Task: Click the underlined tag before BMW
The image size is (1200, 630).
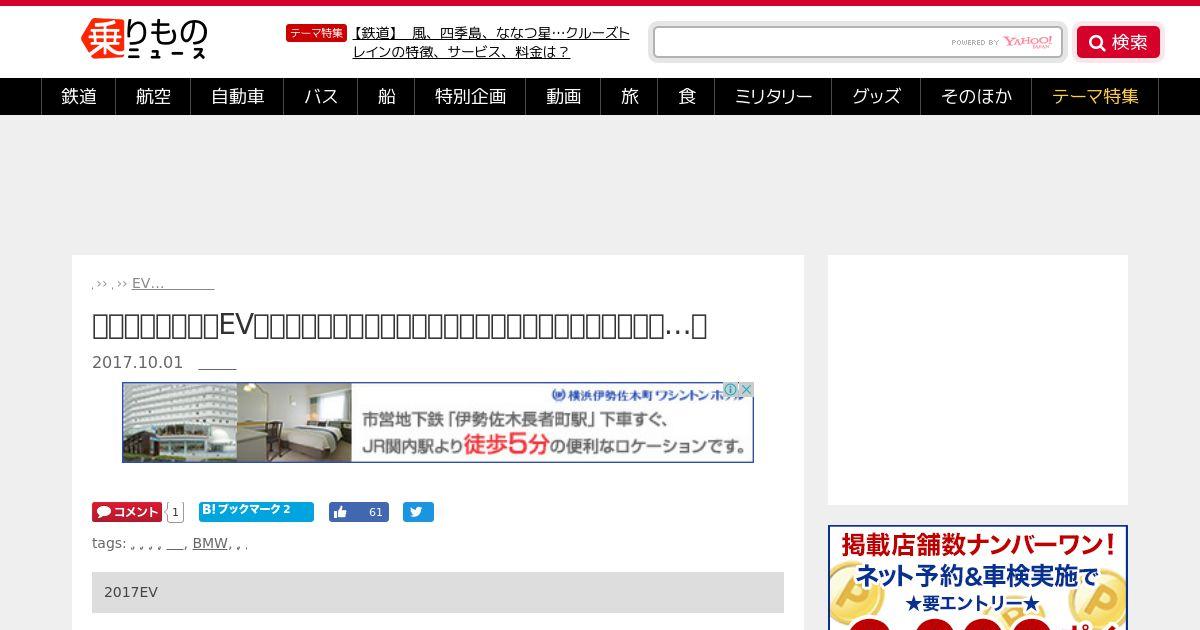Action: click(x=175, y=543)
